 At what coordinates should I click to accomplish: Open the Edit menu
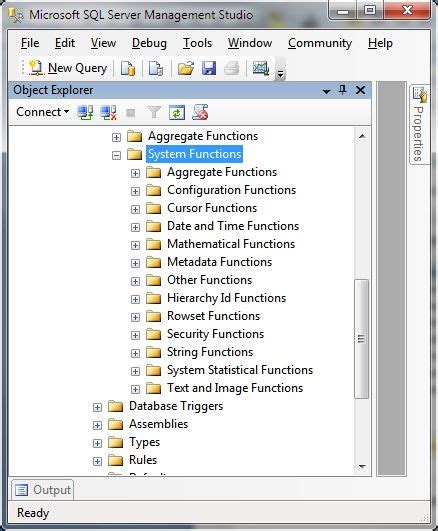(x=65, y=43)
